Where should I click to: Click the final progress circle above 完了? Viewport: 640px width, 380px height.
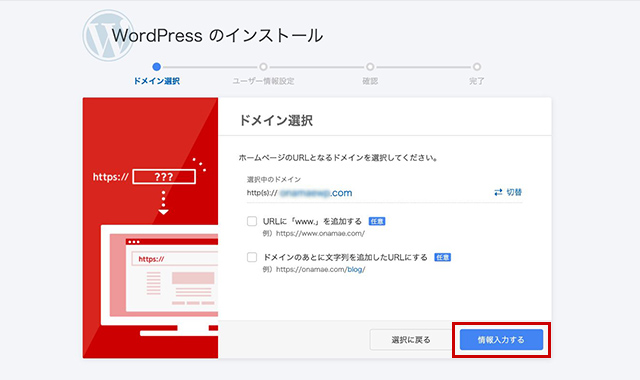(477, 67)
